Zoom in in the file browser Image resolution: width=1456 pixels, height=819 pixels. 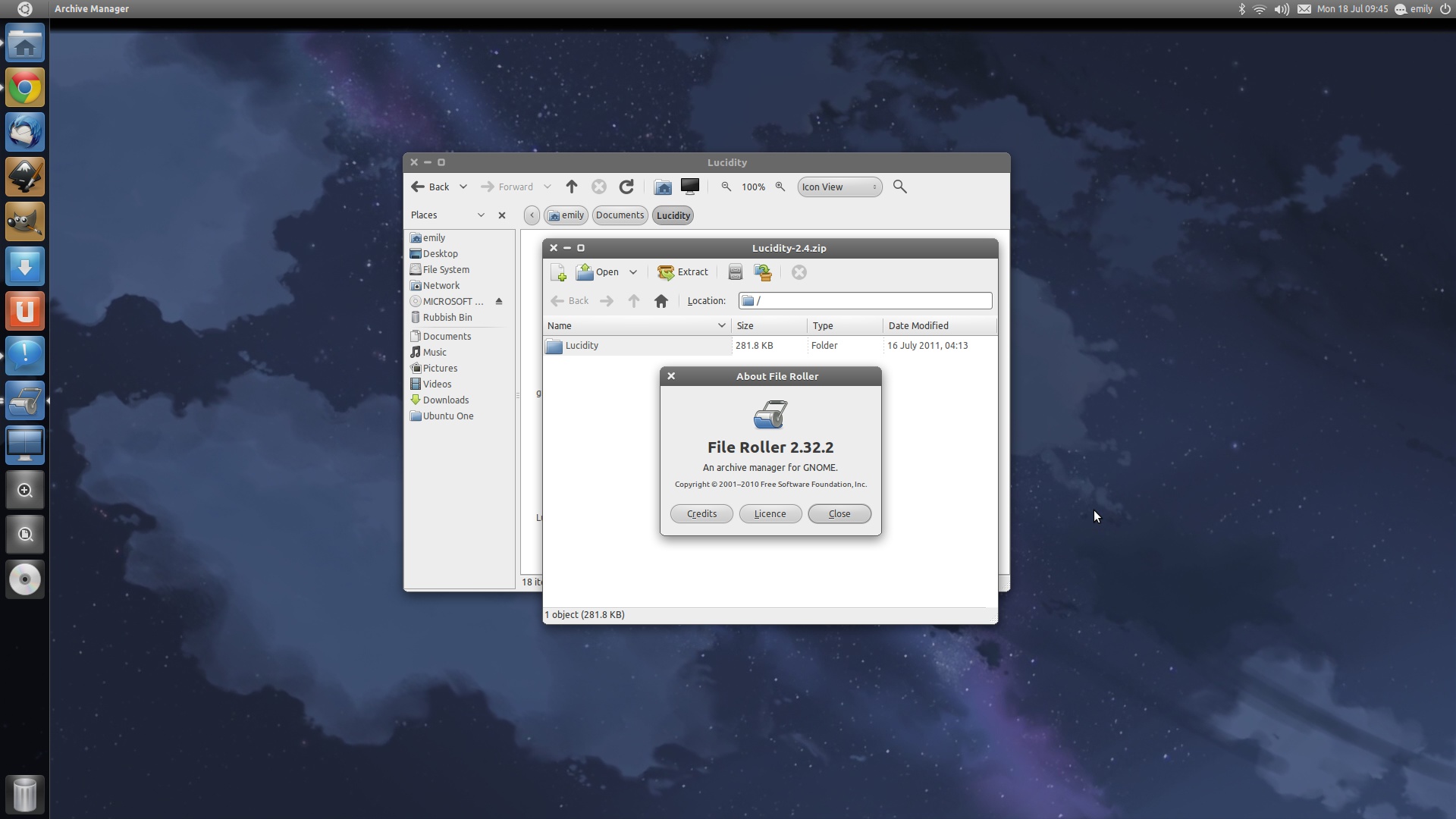coord(780,187)
